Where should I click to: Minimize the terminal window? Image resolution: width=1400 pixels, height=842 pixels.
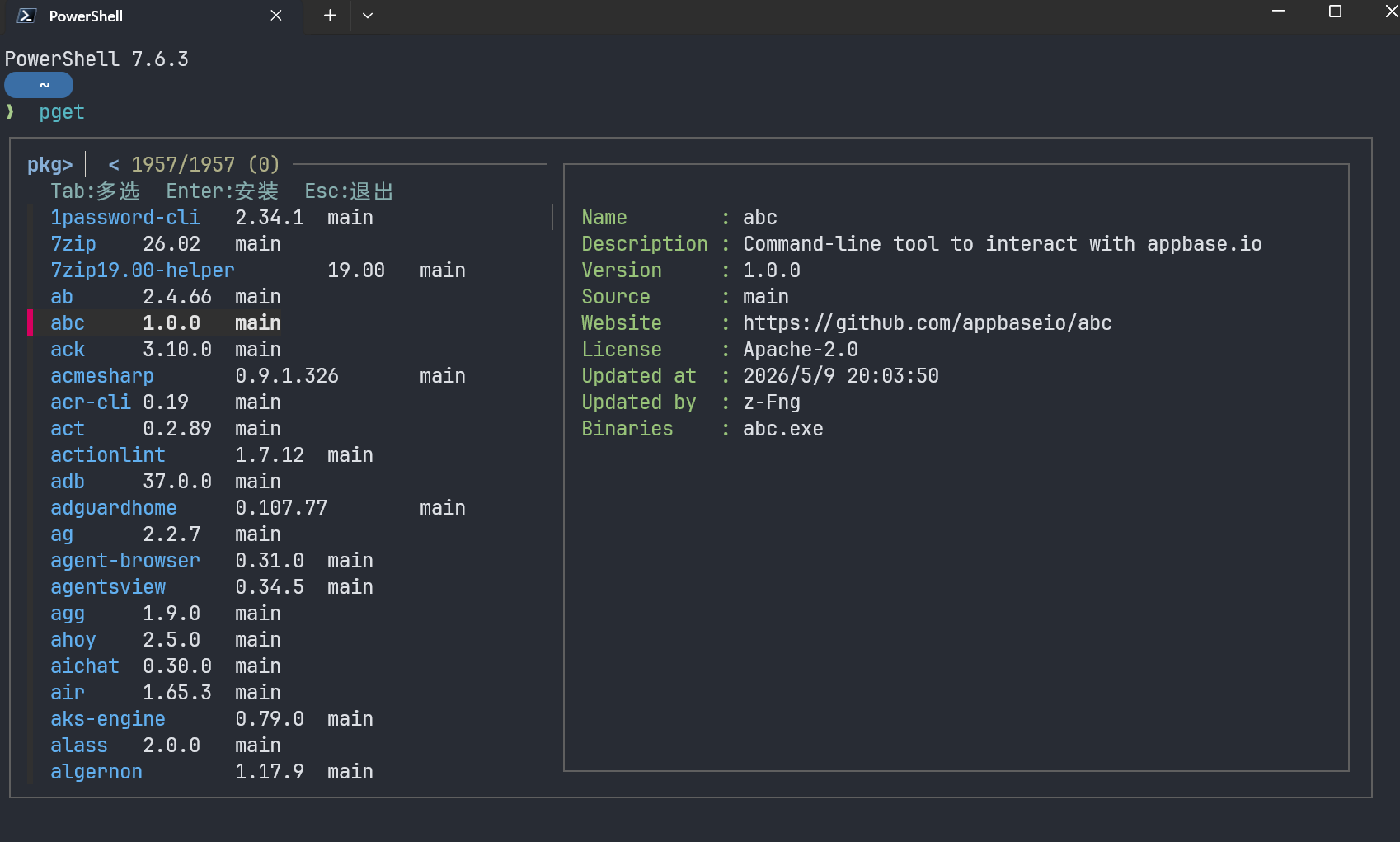click(1279, 12)
